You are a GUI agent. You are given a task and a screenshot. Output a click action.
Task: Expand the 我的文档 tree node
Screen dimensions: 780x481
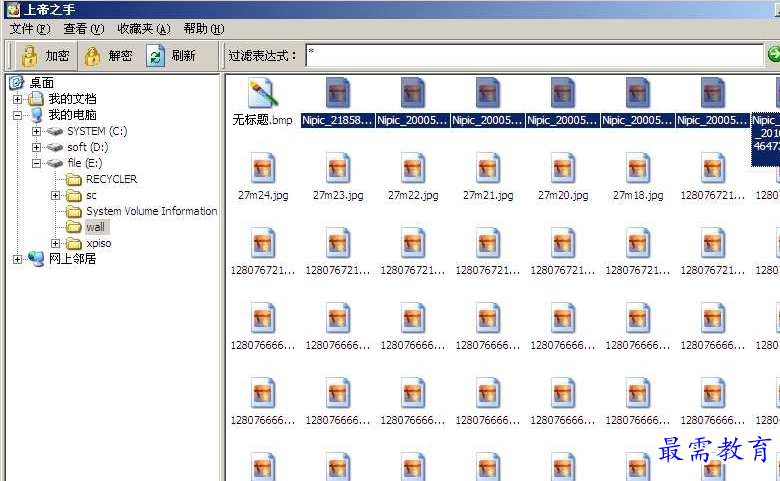(x=17, y=99)
